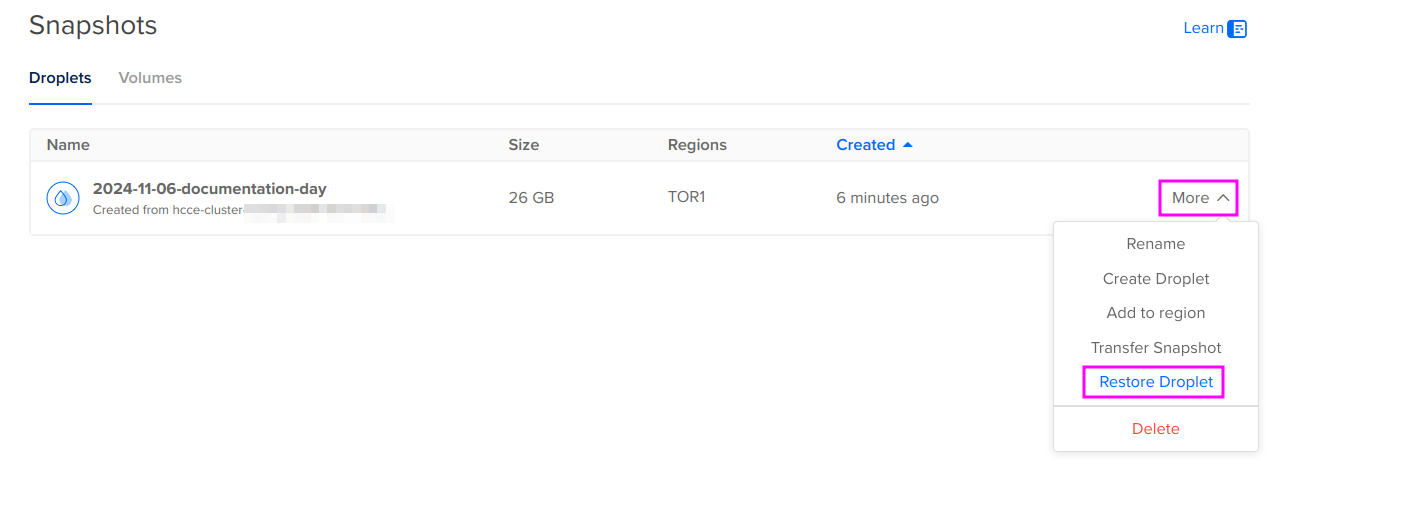1407x519 pixels.
Task: Click the Learn documentation icon
Action: click(1237, 28)
